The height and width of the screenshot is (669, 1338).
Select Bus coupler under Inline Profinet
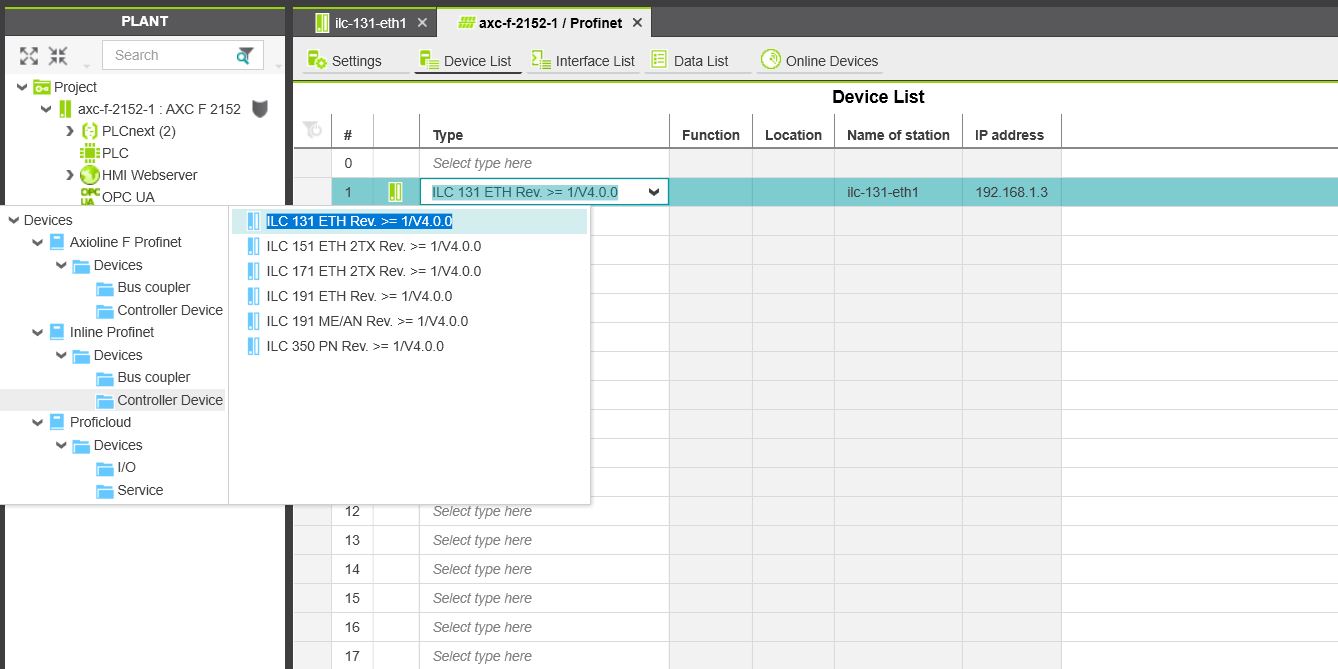pyautogui.click(x=154, y=377)
